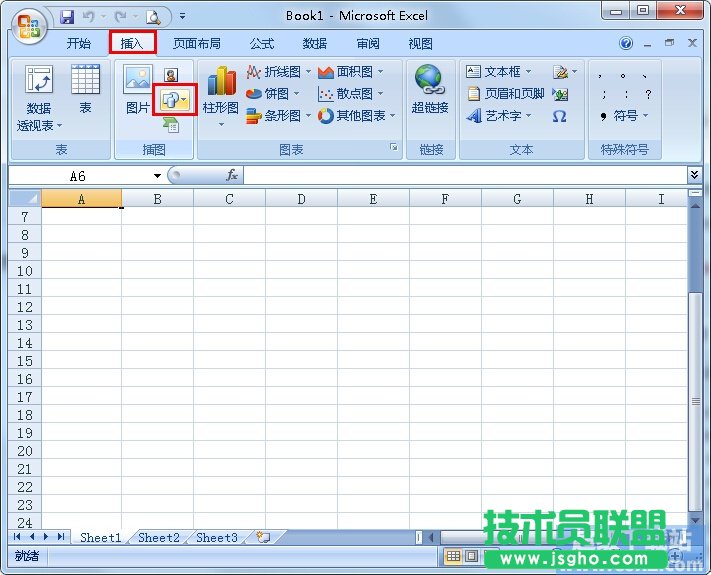Screen dimensions: 711x575
Task: Insert a 柱形图 column chart
Action: coord(220,95)
